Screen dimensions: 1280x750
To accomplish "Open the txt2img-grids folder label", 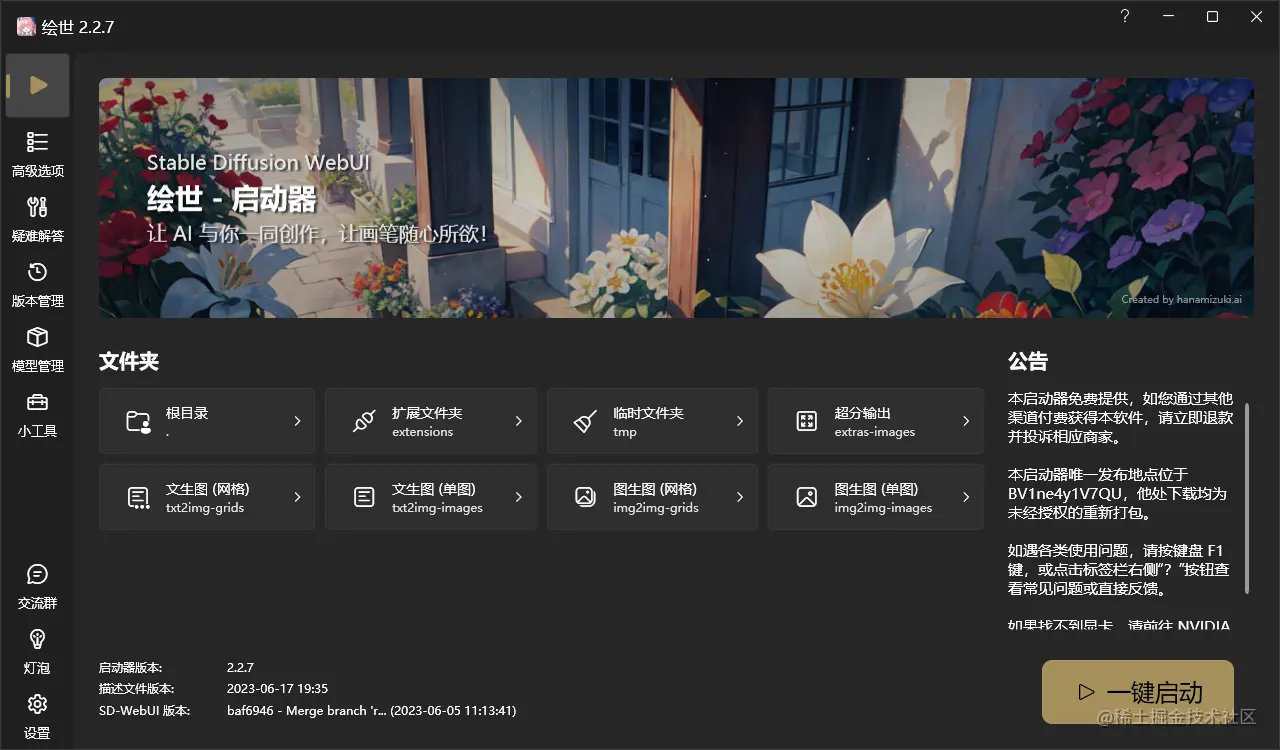I will click(x=205, y=508).
